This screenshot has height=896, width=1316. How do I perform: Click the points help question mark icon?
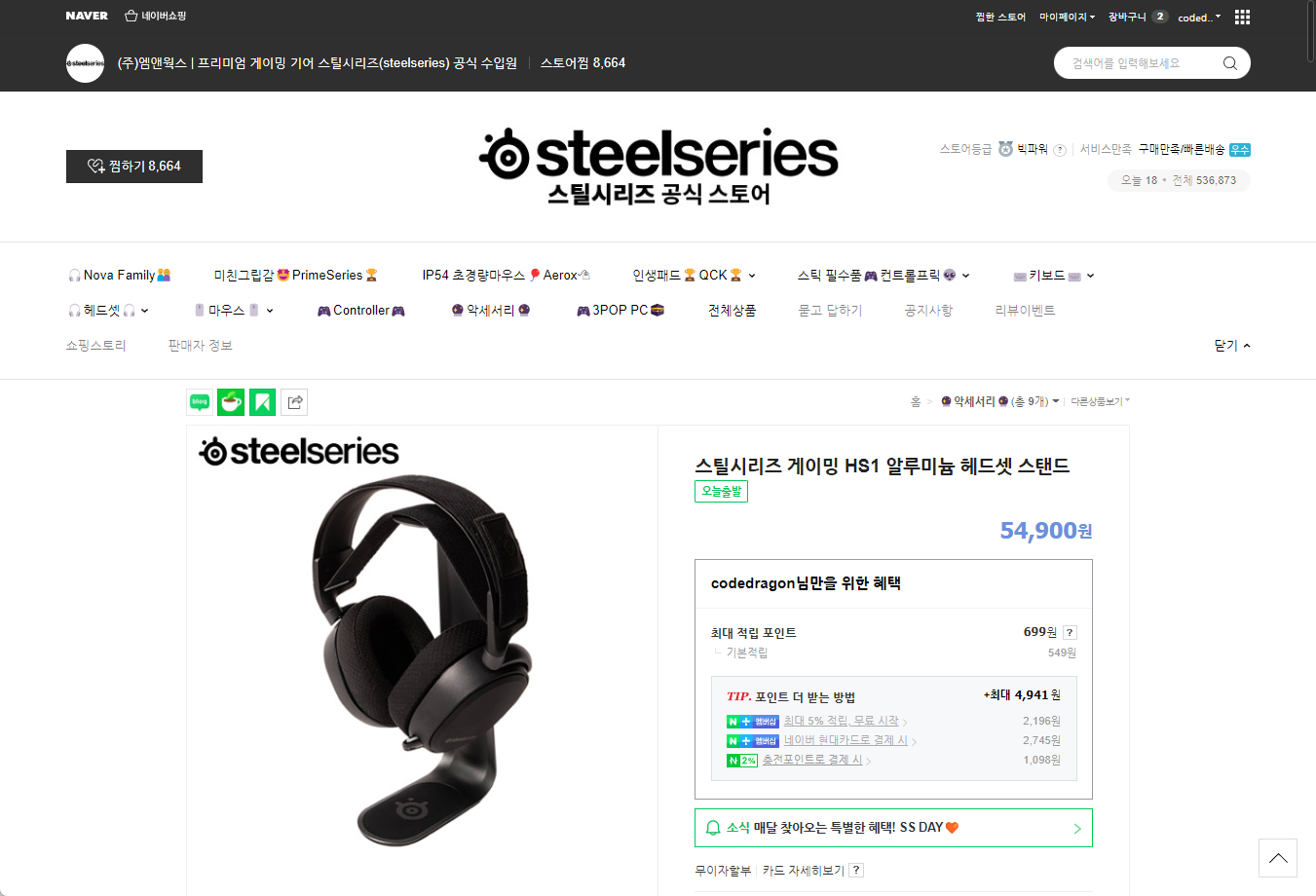pos(1070,632)
